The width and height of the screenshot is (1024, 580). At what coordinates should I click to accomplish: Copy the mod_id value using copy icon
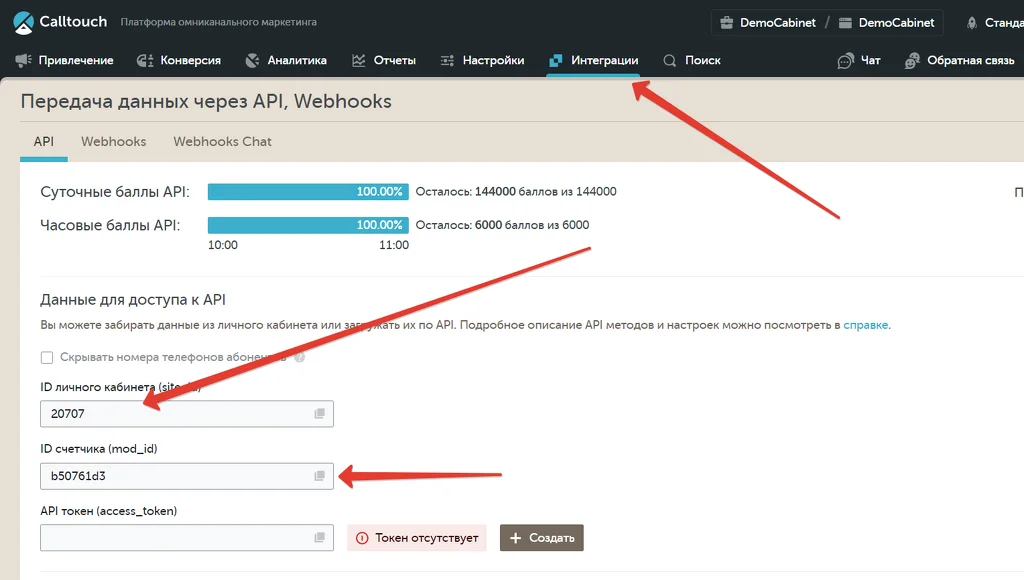click(319, 475)
